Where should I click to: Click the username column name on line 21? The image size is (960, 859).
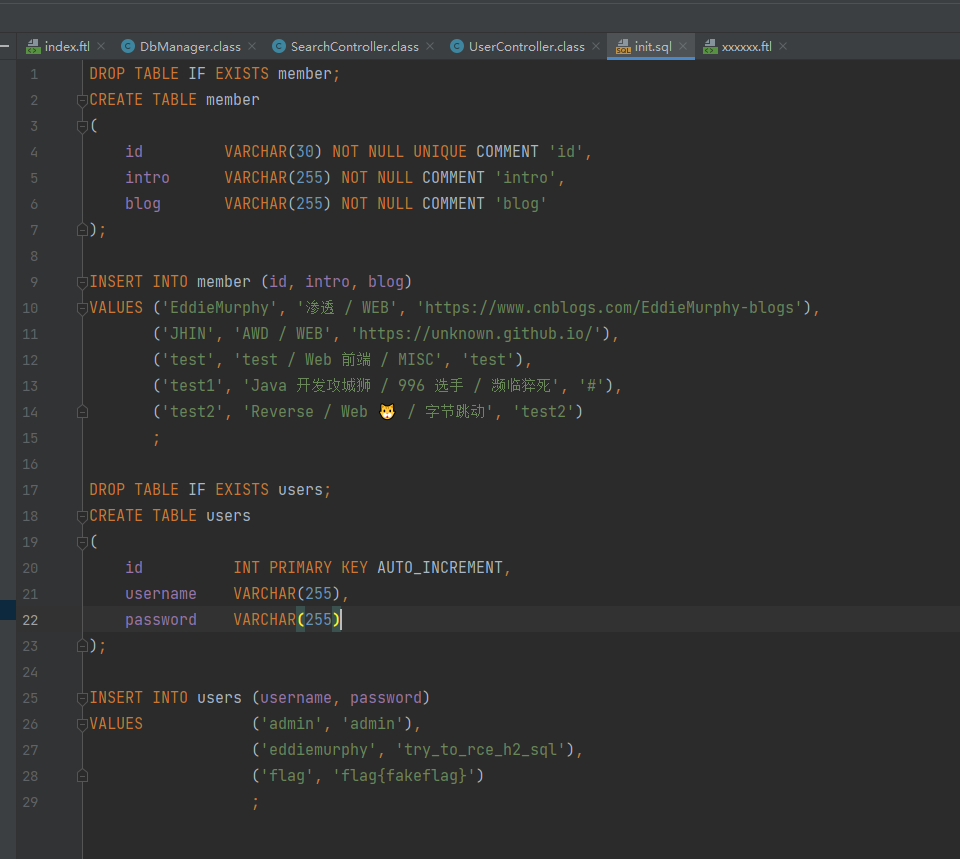click(x=160, y=594)
